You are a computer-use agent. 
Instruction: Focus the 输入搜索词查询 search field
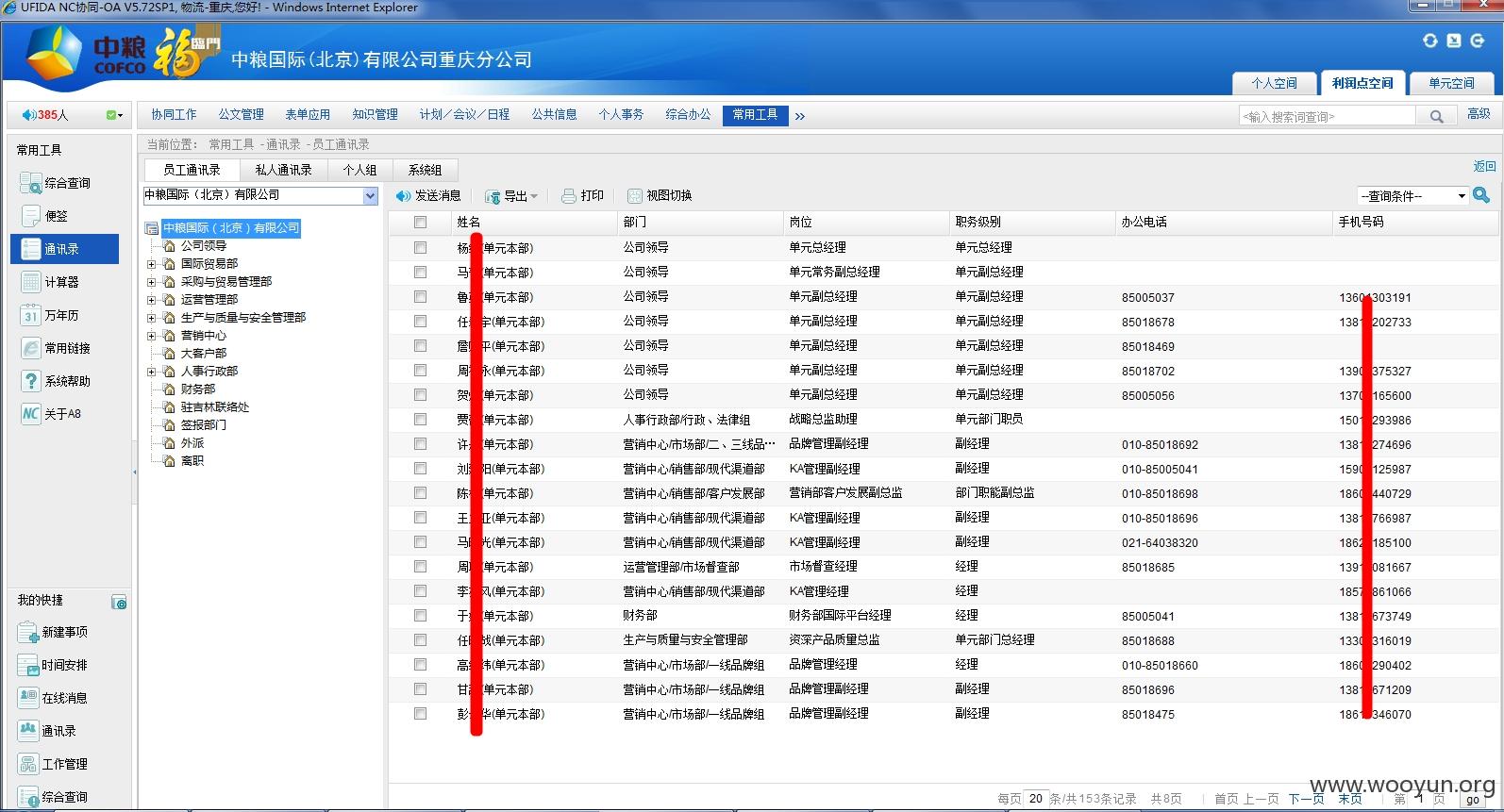tap(1328, 116)
